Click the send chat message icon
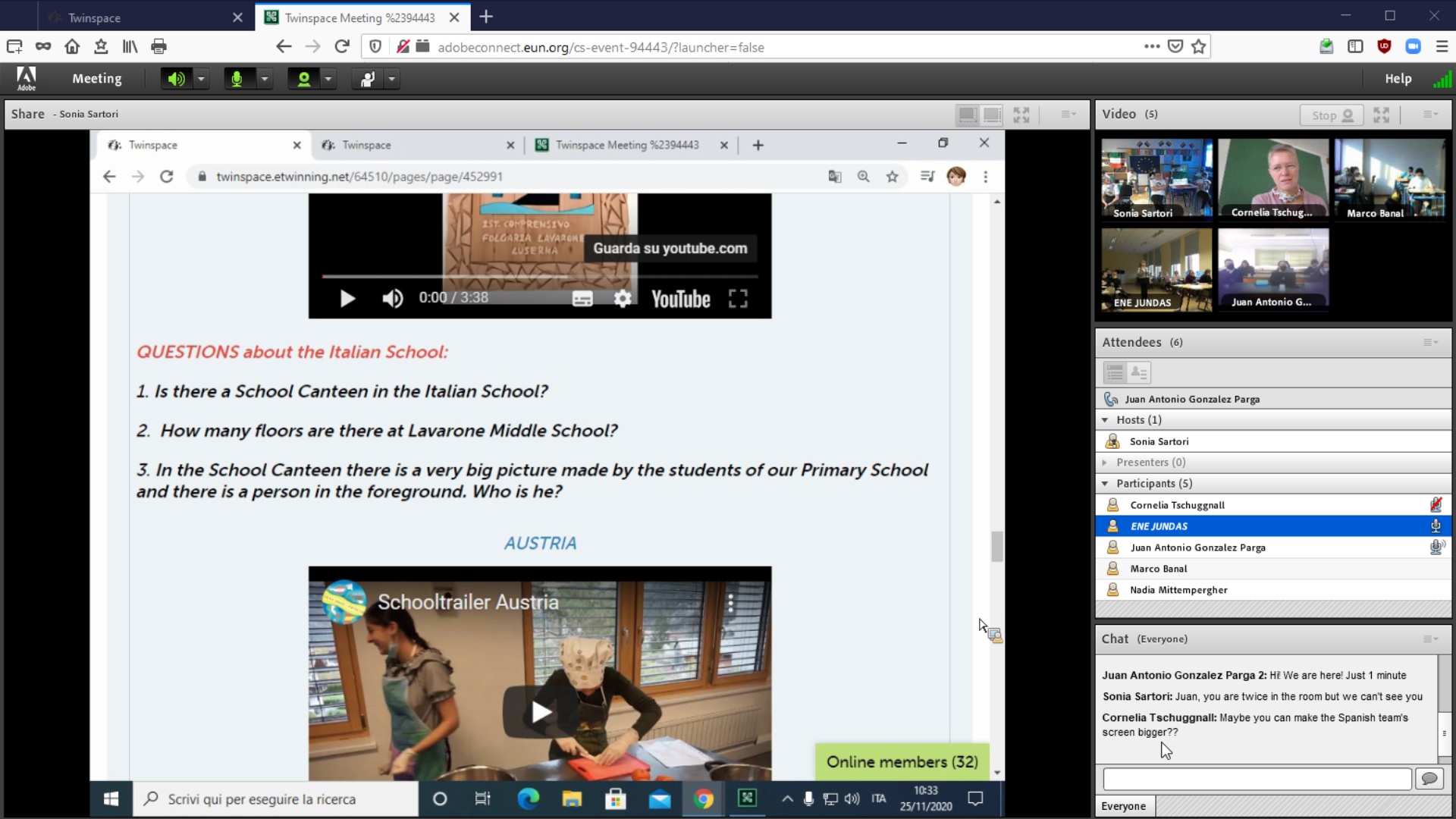Image resolution: width=1456 pixels, height=819 pixels. [1429, 779]
